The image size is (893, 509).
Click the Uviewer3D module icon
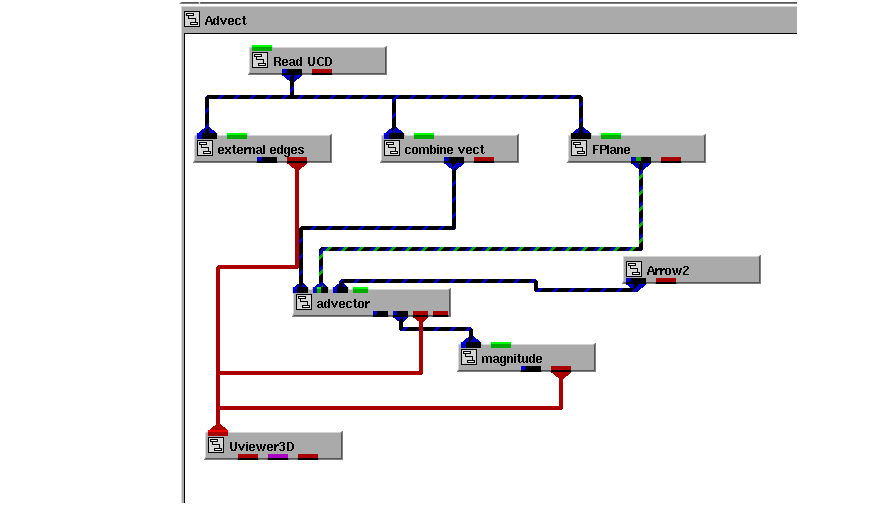tap(216, 445)
